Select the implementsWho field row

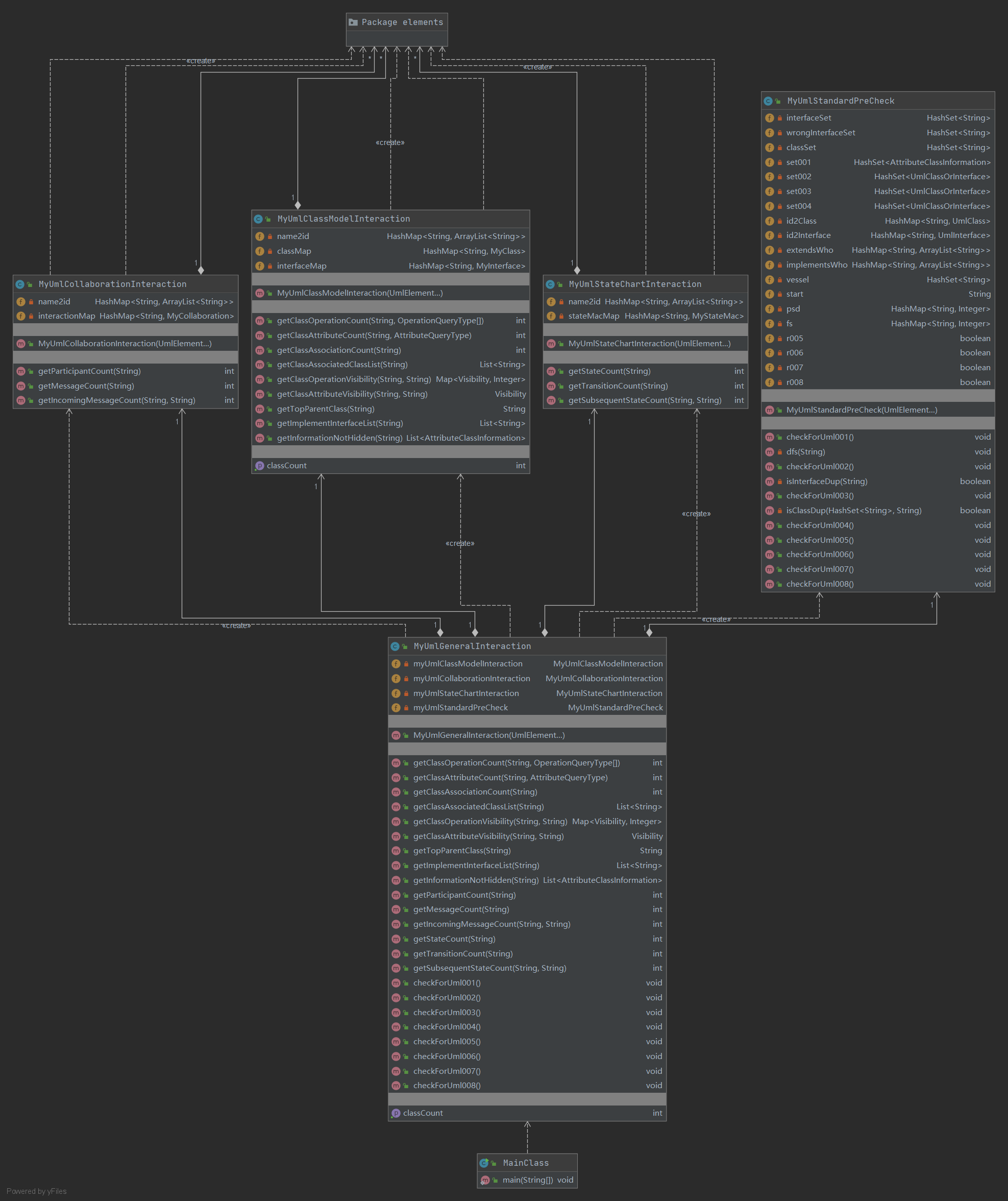pos(817,265)
